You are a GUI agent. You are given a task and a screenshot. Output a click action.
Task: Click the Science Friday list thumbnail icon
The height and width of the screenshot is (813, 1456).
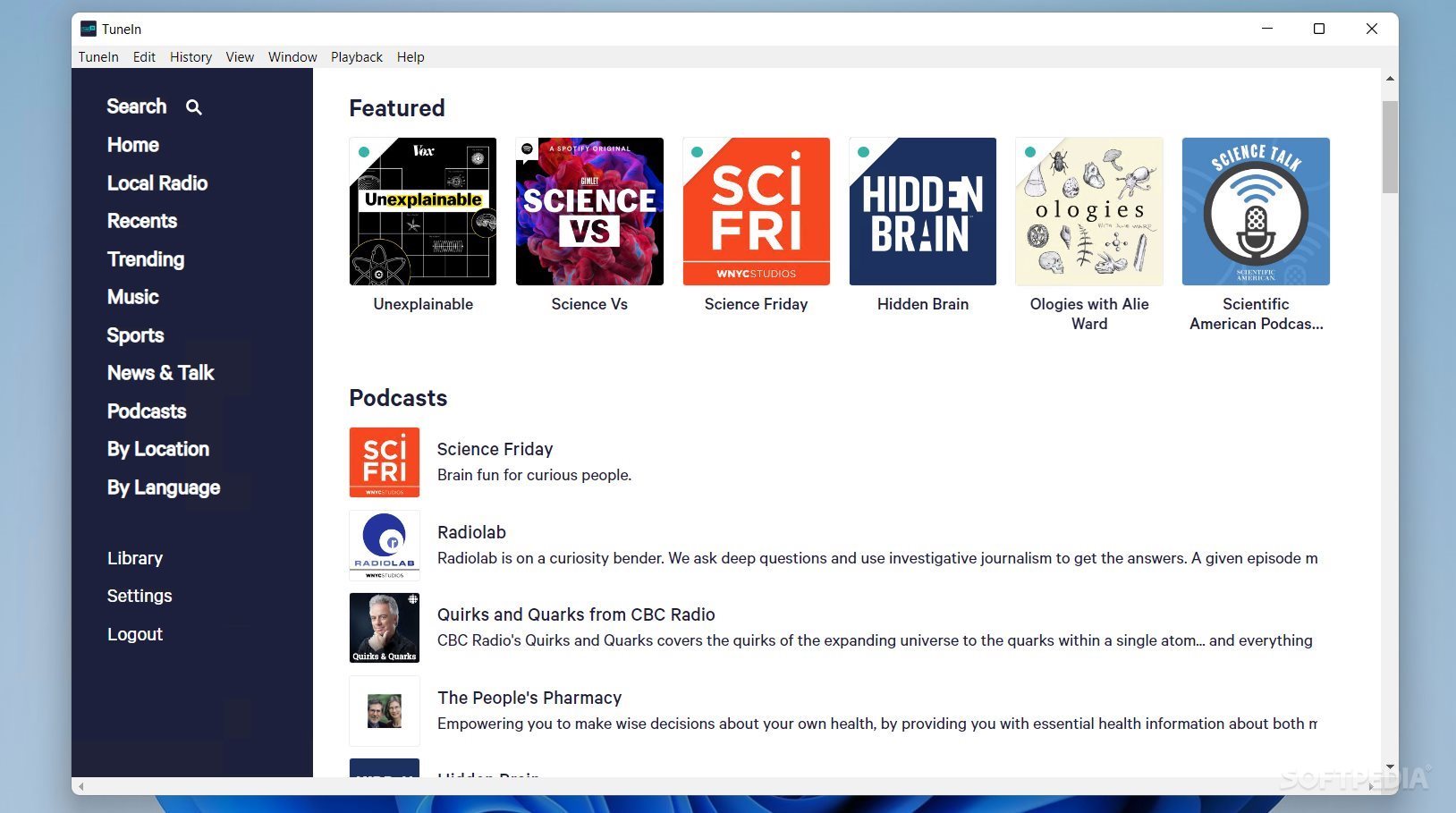click(x=385, y=462)
